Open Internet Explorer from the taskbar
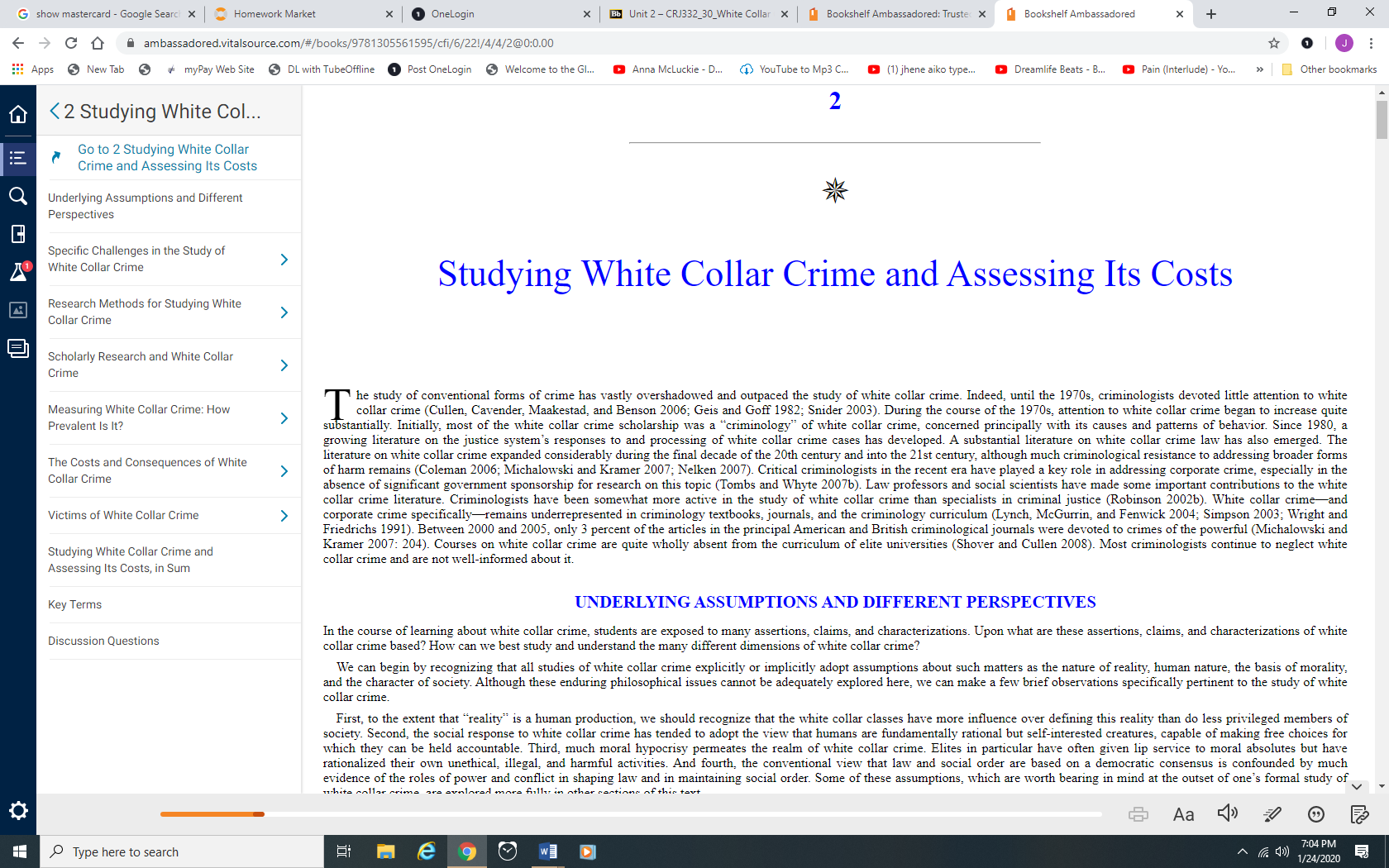 click(426, 851)
